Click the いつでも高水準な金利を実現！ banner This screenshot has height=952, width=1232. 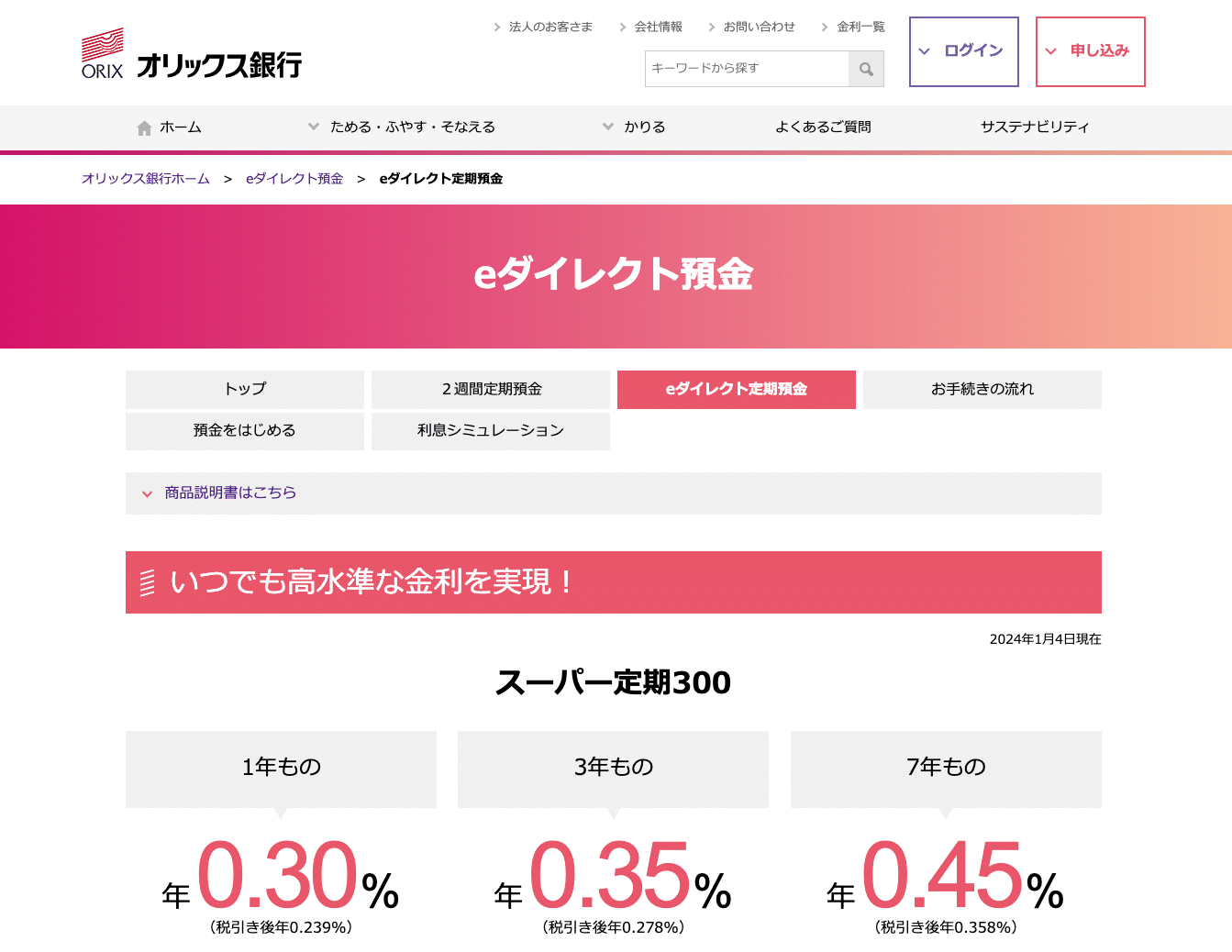point(614,582)
